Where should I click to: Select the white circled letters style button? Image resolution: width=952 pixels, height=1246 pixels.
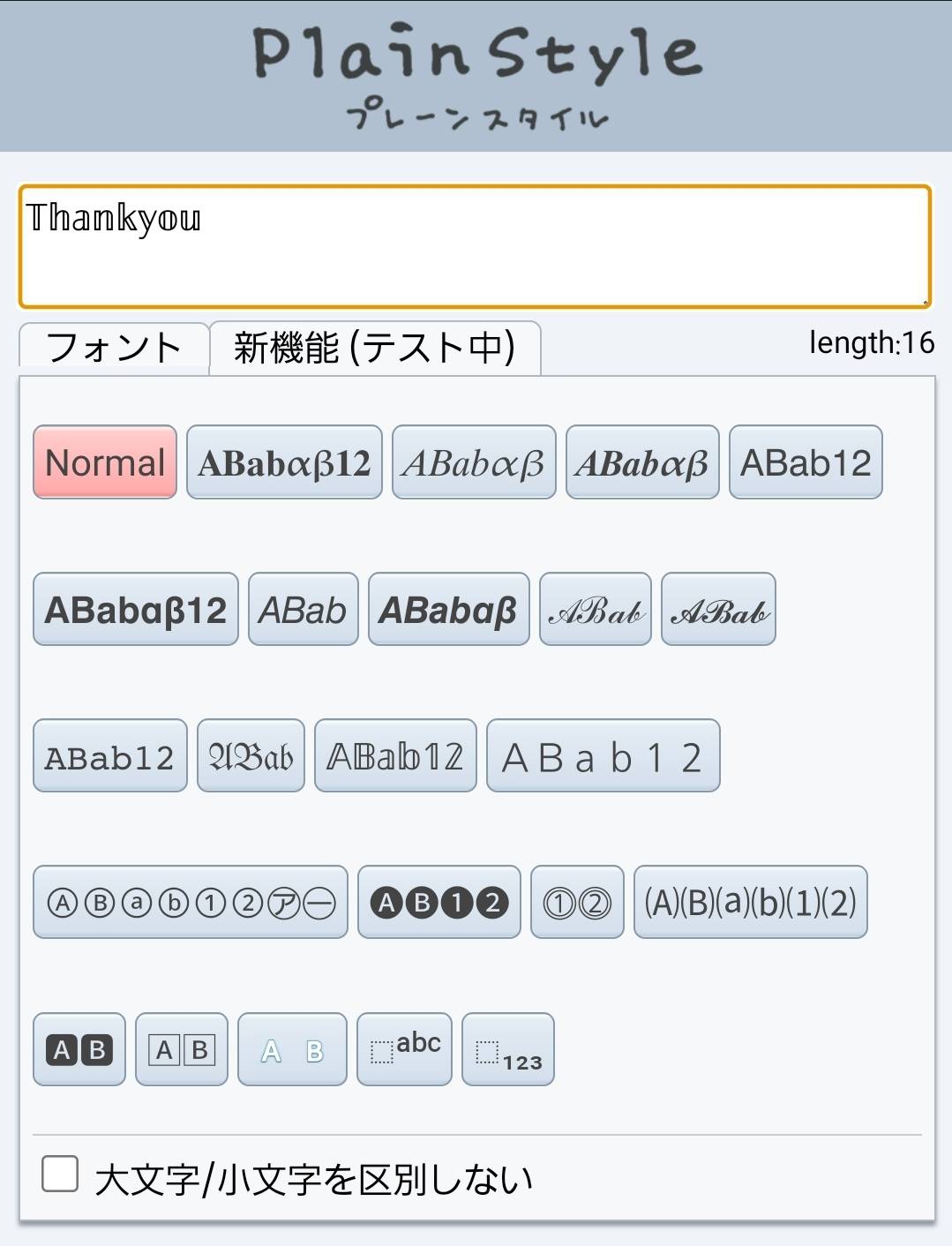(191, 902)
